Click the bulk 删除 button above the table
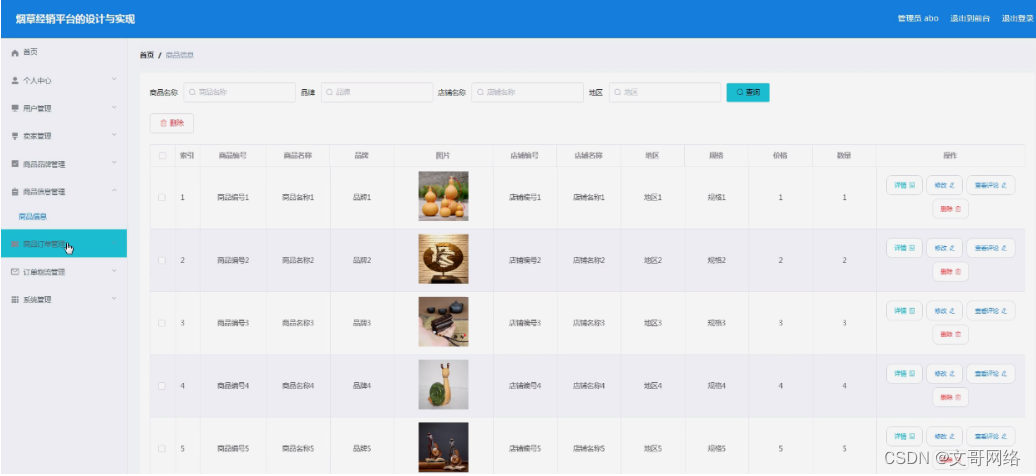1036x476 pixels. (172, 123)
